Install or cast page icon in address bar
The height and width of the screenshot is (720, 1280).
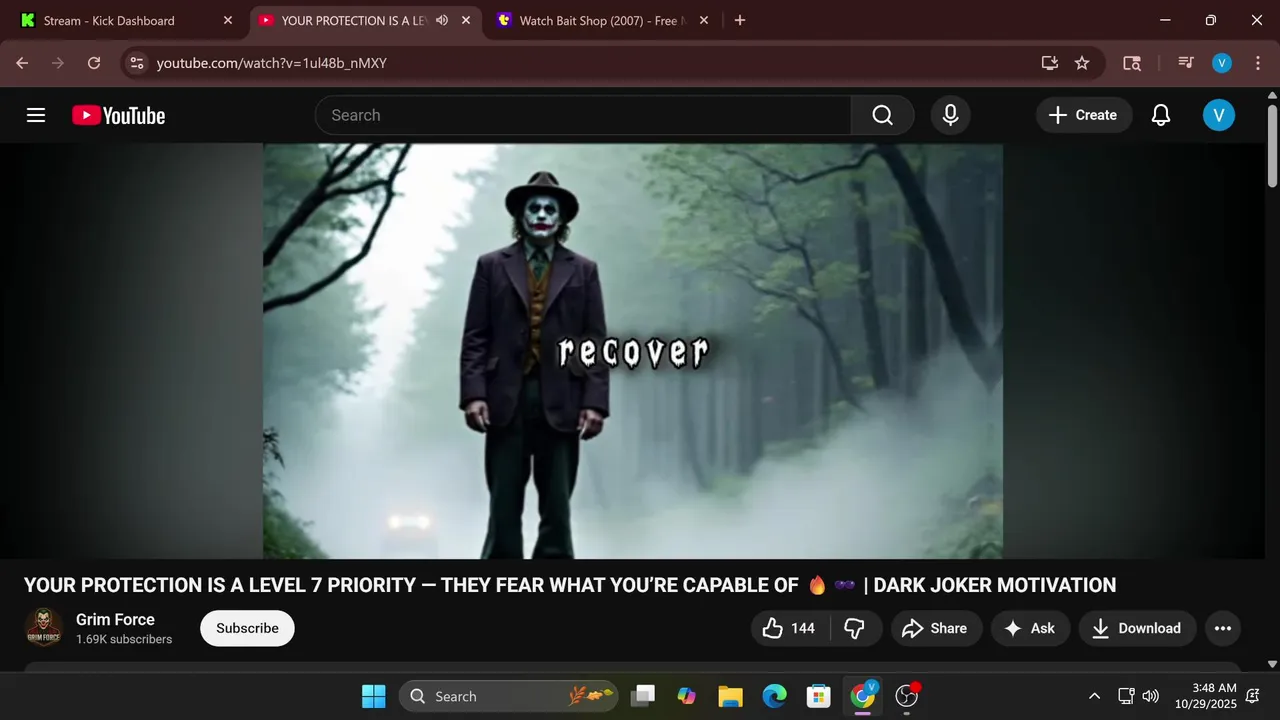point(1049,63)
